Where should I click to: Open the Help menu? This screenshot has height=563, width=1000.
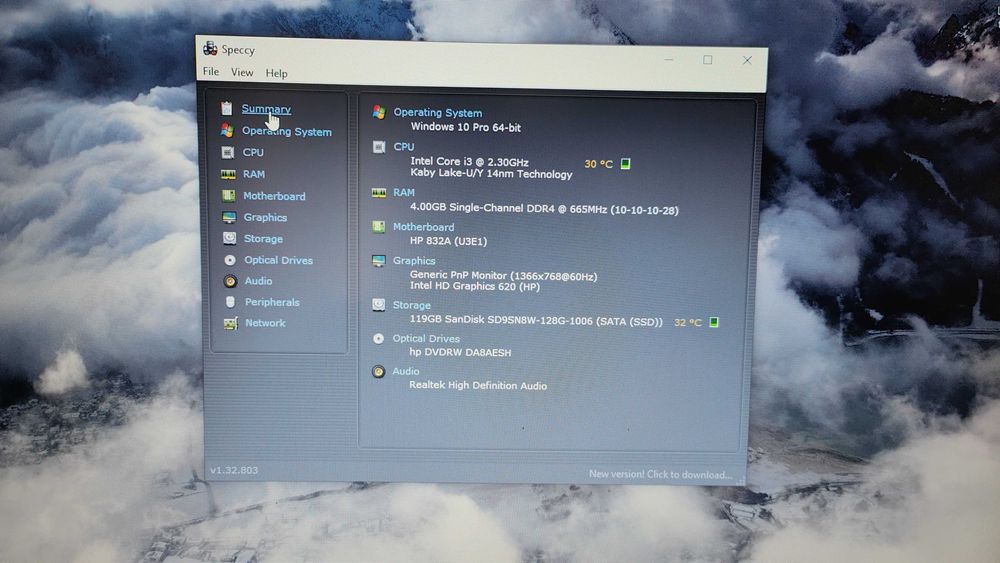pyautogui.click(x=276, y=73)
